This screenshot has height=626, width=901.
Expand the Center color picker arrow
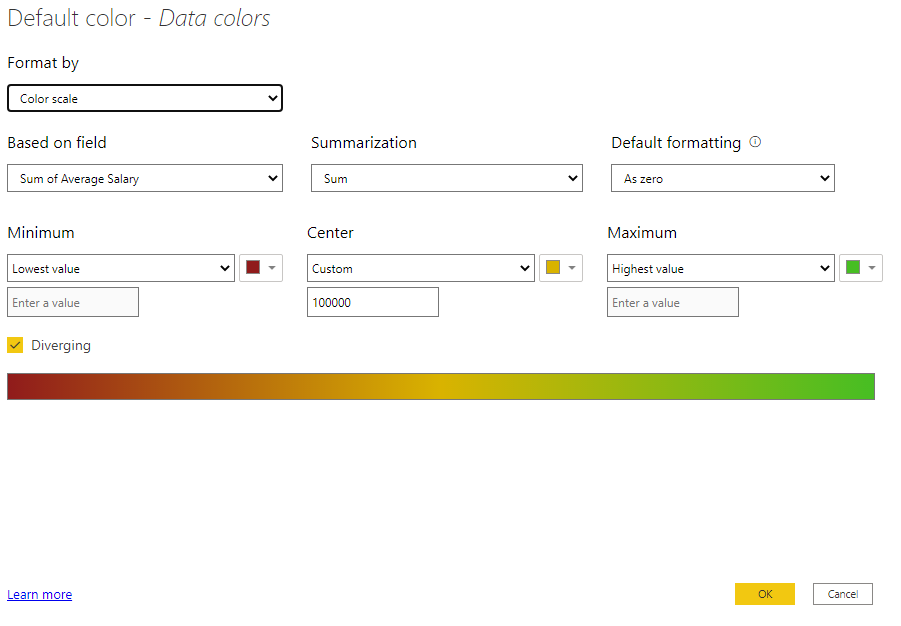pos(572,268)
